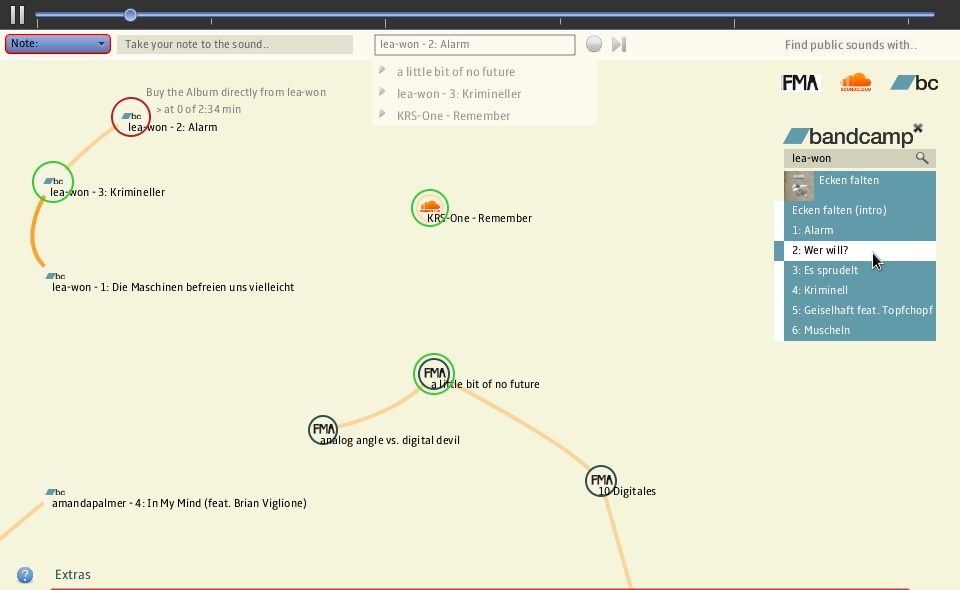Click the FMA source logo
Screen dimensions: 960x590
(x=800, y=83)
